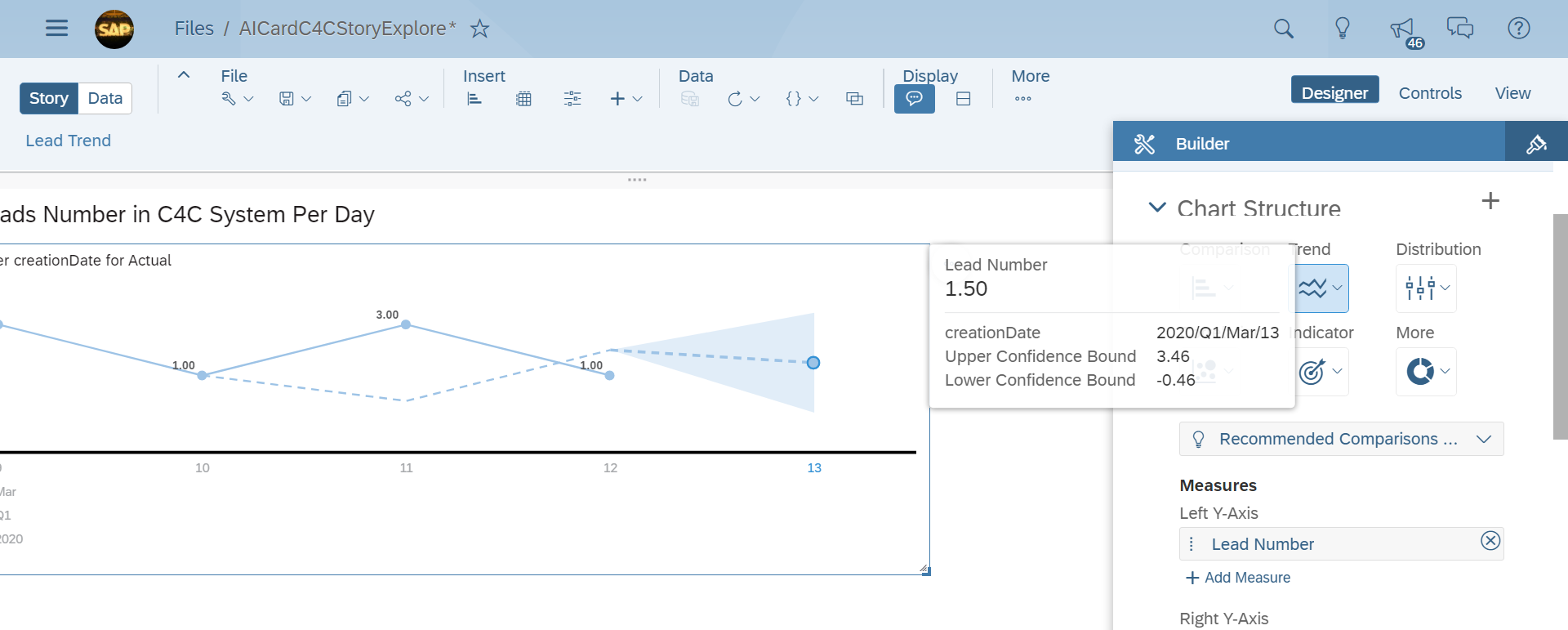Click the edit wrench tool under File
This screenshot has width=1568, height=630.
pos(229,99)
